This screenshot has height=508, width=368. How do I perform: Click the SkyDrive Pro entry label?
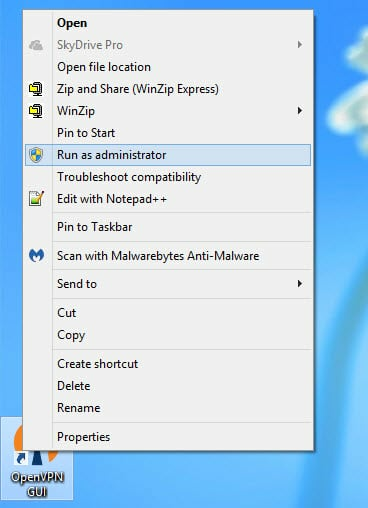pos(90,45)
